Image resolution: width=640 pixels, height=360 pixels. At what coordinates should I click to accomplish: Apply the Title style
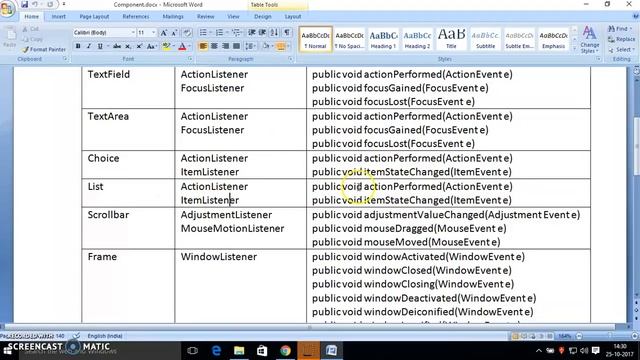(x=451, y=40)
